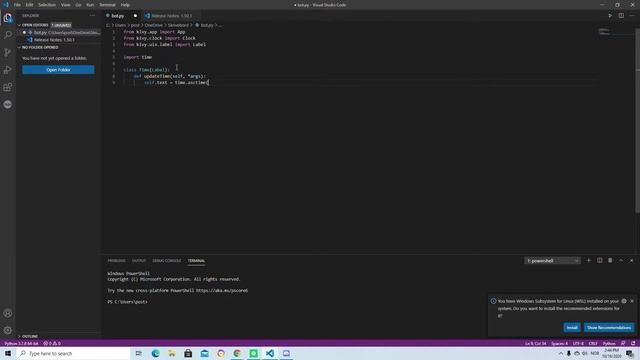Viewport: 640px width, 360px height.
Task: Open the Explorer view in activity bar
Action: [x=8, y=18]
